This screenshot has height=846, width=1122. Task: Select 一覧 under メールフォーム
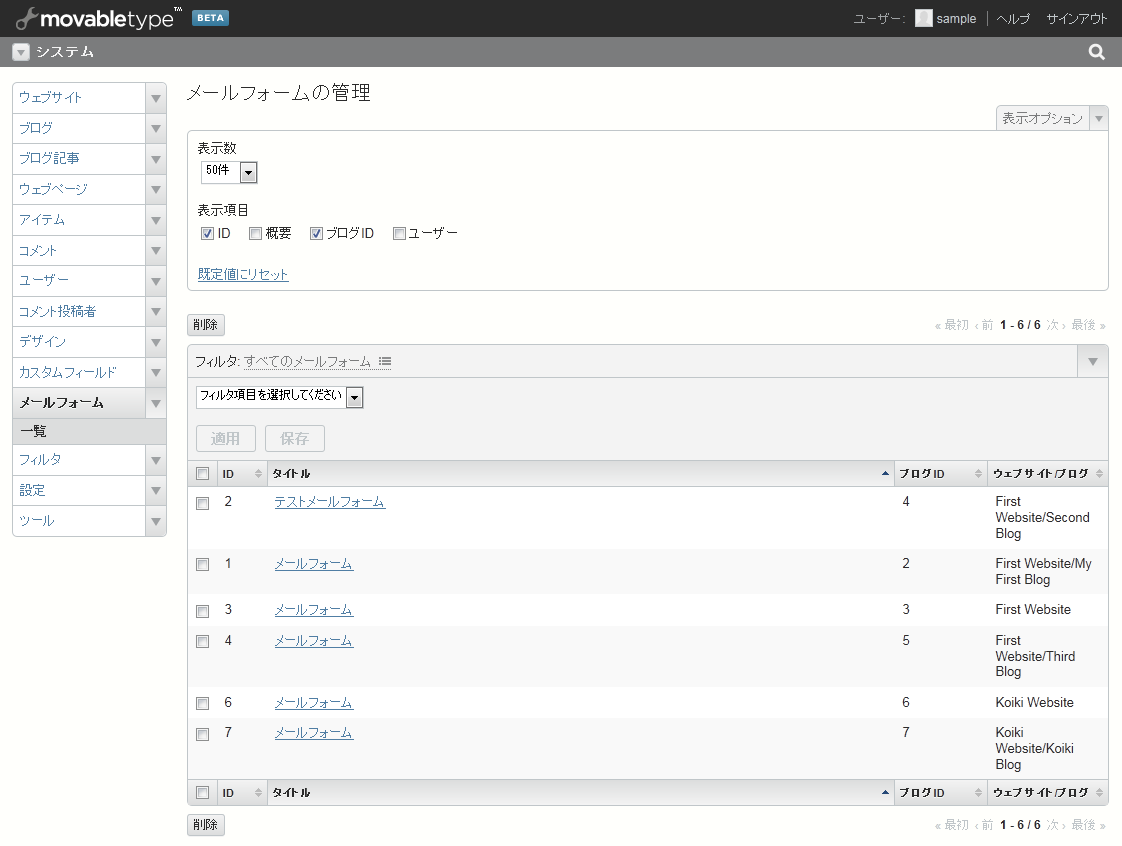click(34, 432)
